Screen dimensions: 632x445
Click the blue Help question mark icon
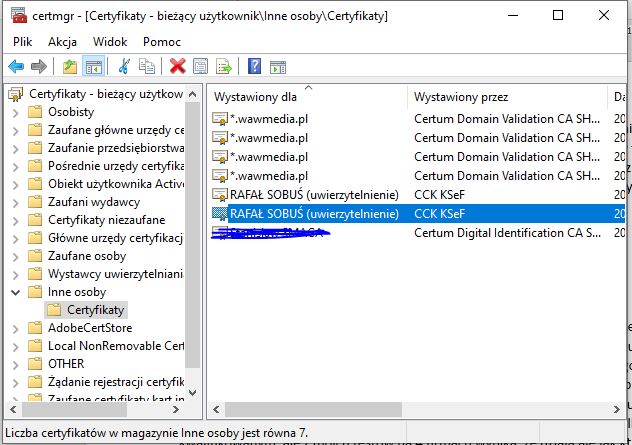(x=254, y=66)
